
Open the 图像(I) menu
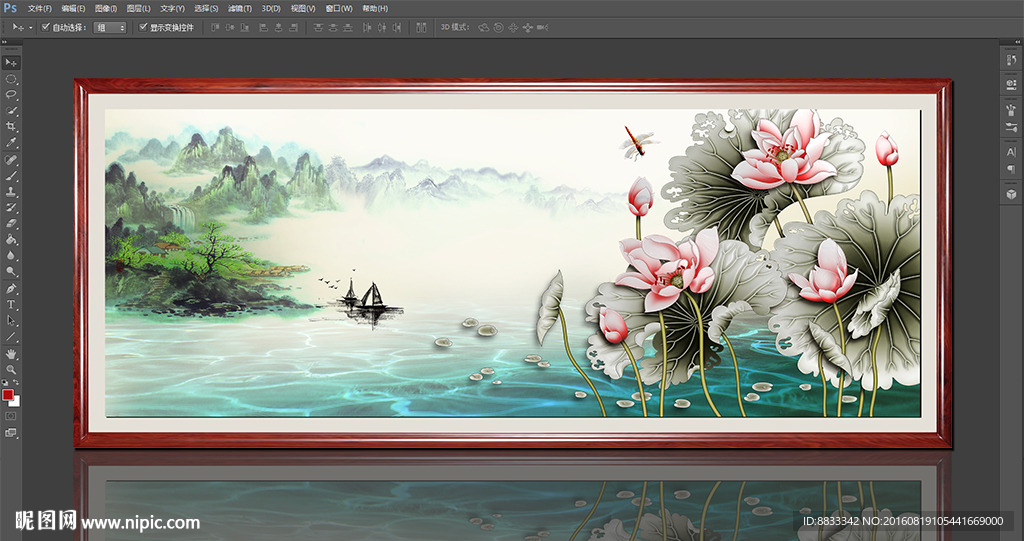[x=106, y=8]
